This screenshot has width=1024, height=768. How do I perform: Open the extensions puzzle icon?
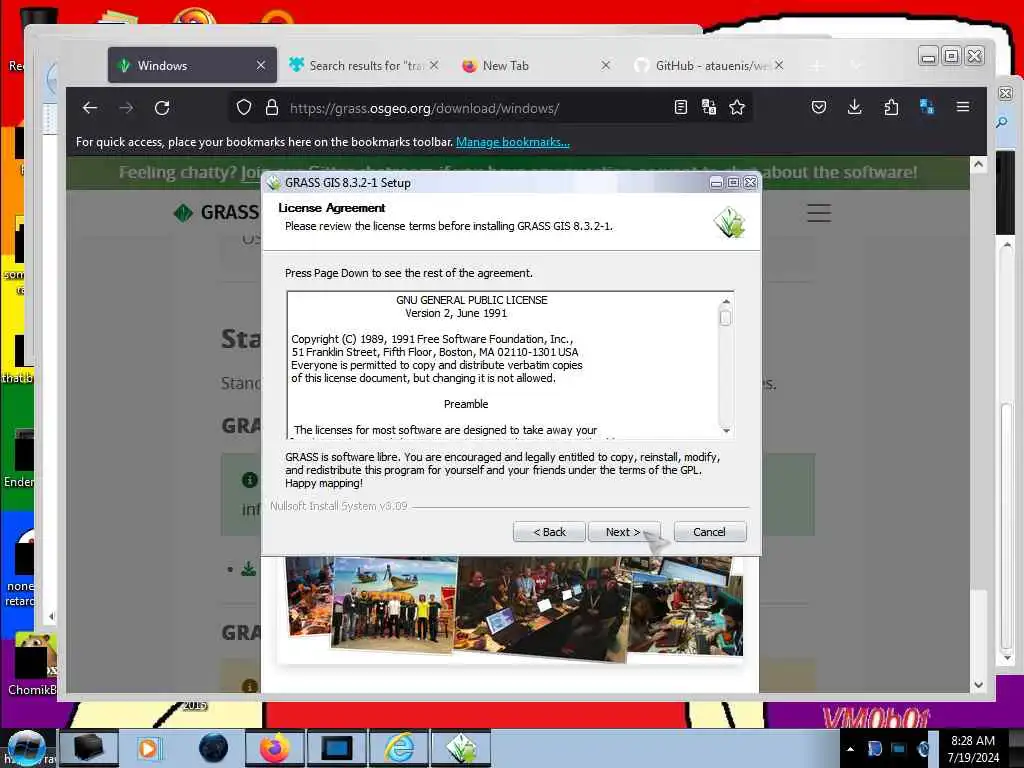(891, 107)
